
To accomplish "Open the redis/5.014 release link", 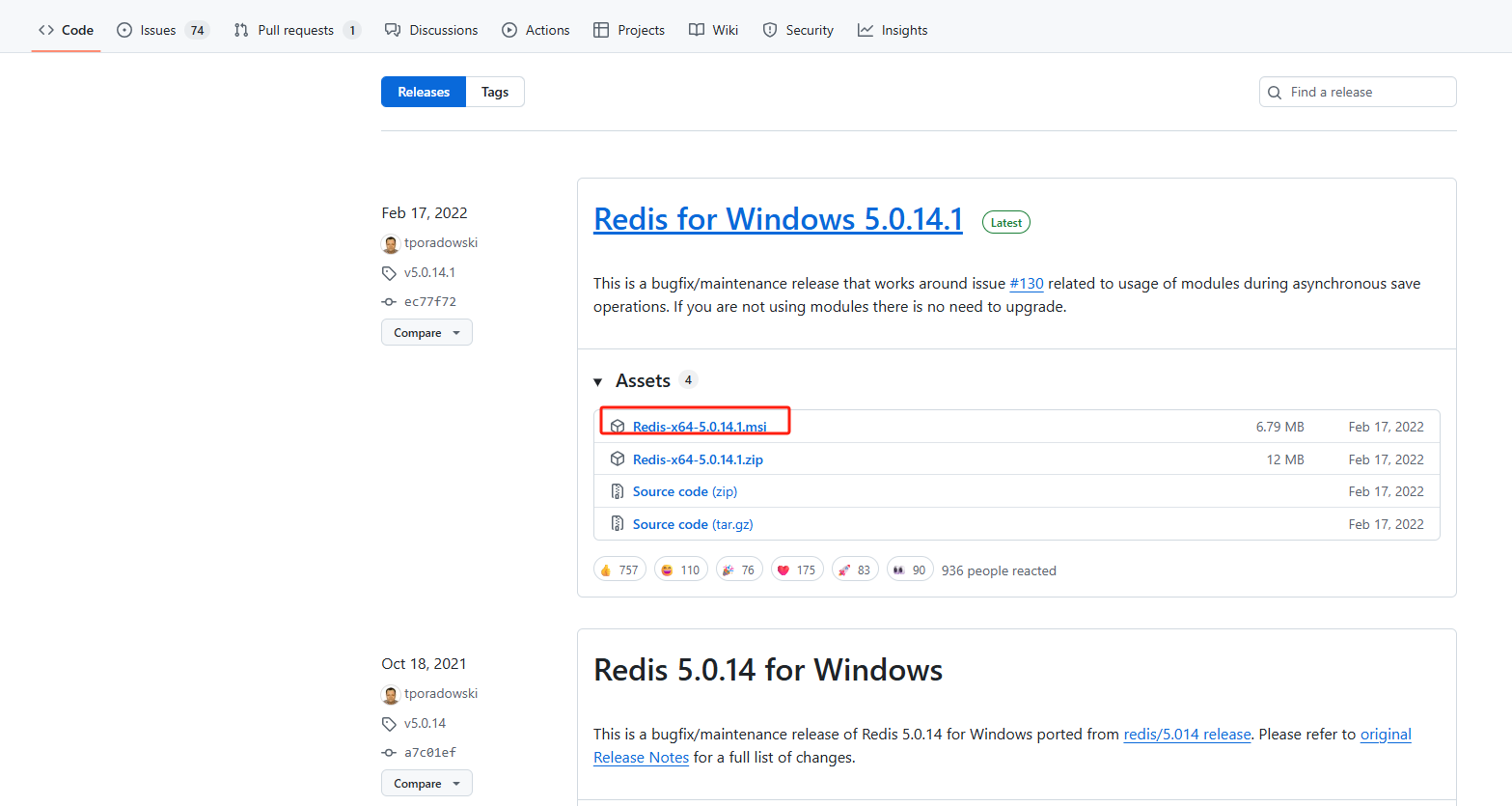I will (x=1187, y=735).
